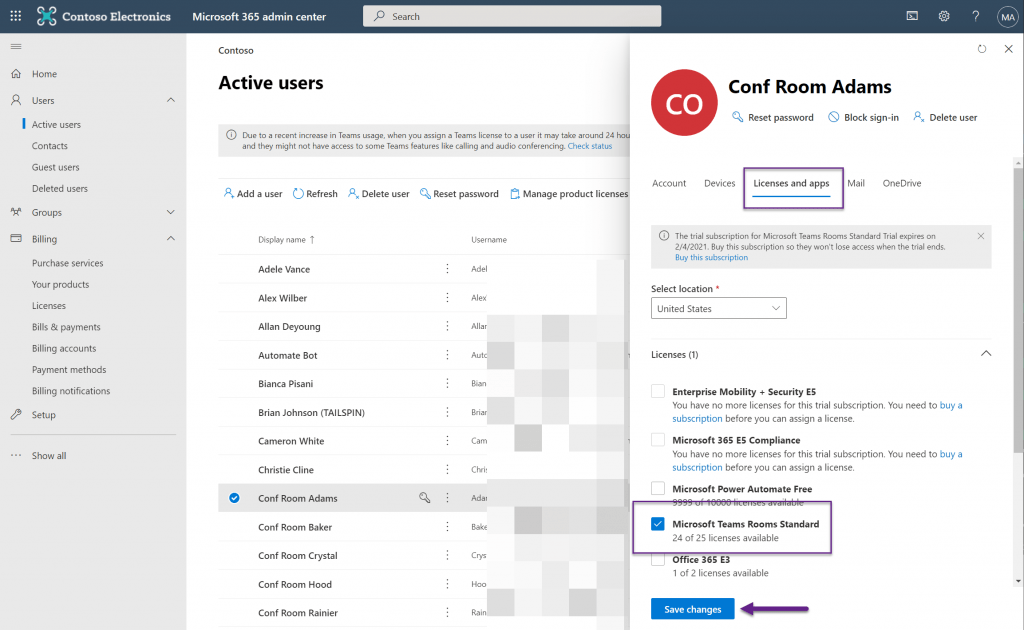1024x630 pixels.
Task: Open more actions for Alex Wilber
Action: [x=447, y=298]
